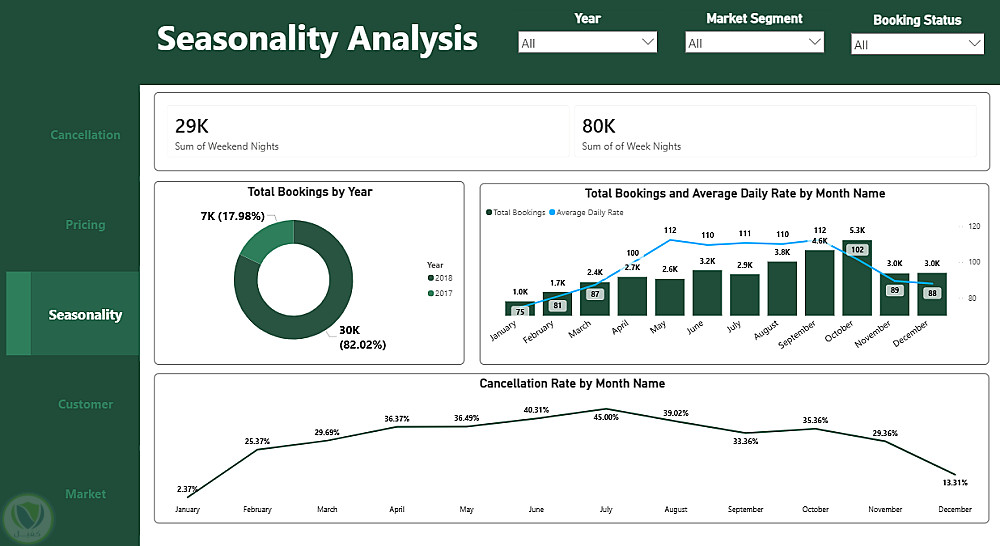Click the Total Bookings by Year title
This screenshot has width=1000, height=546.
310,192
